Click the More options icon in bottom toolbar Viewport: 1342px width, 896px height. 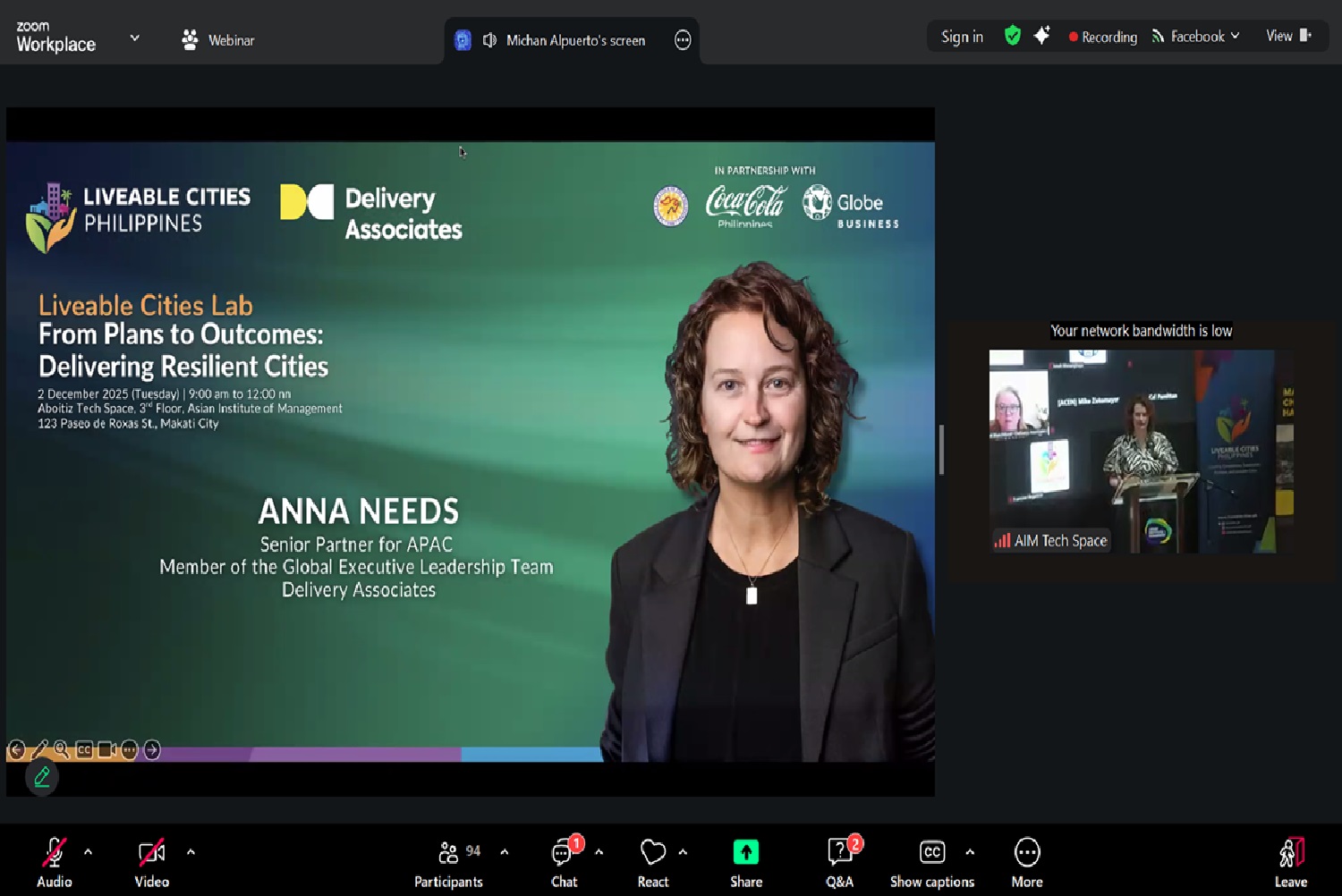click(x=1027, y=853)
